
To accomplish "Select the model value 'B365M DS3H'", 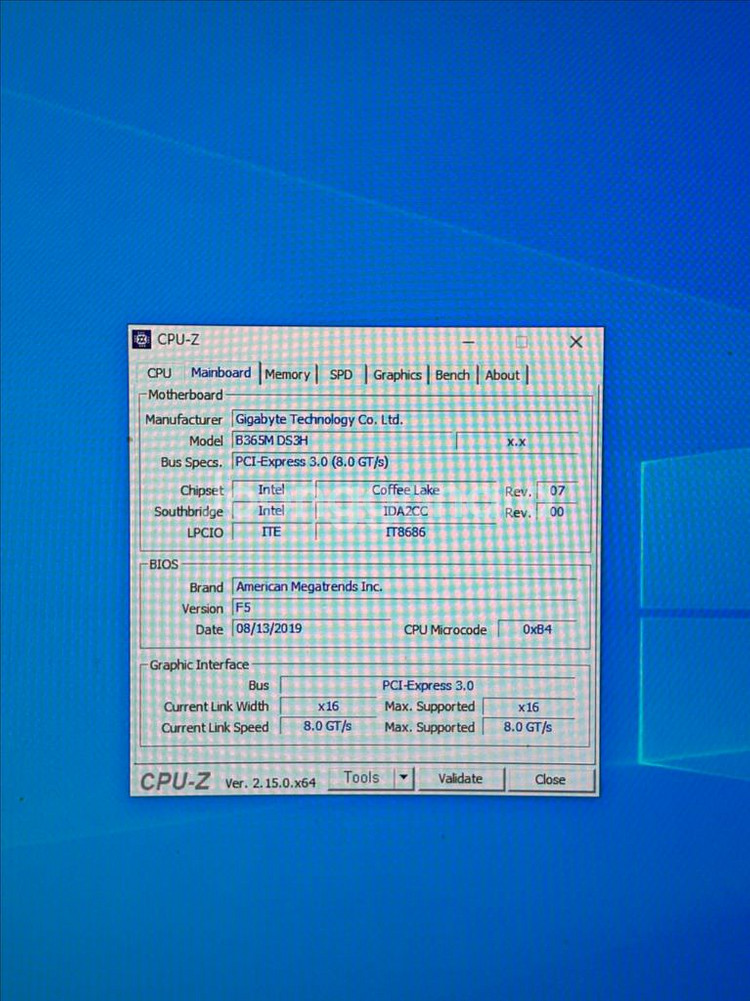I will point(343,440).
